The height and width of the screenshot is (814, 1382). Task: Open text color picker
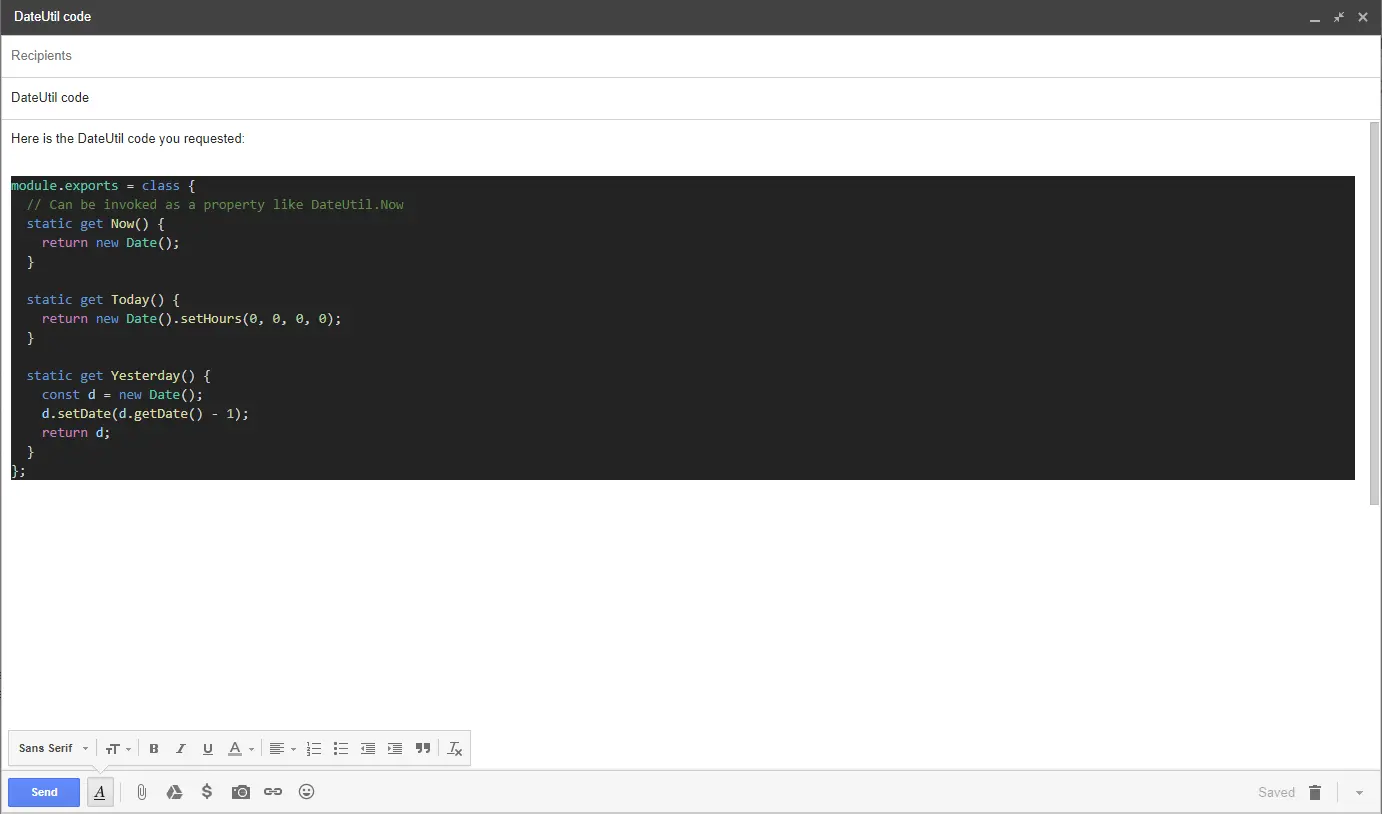pyautogui.click(x=240, y=748)
